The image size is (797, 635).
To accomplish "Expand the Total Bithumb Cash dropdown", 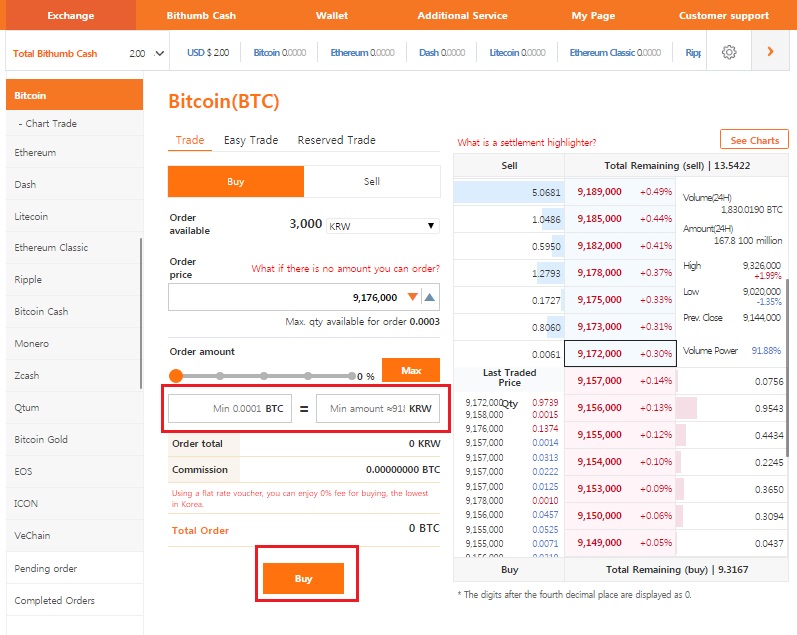I will coord(159,53).
